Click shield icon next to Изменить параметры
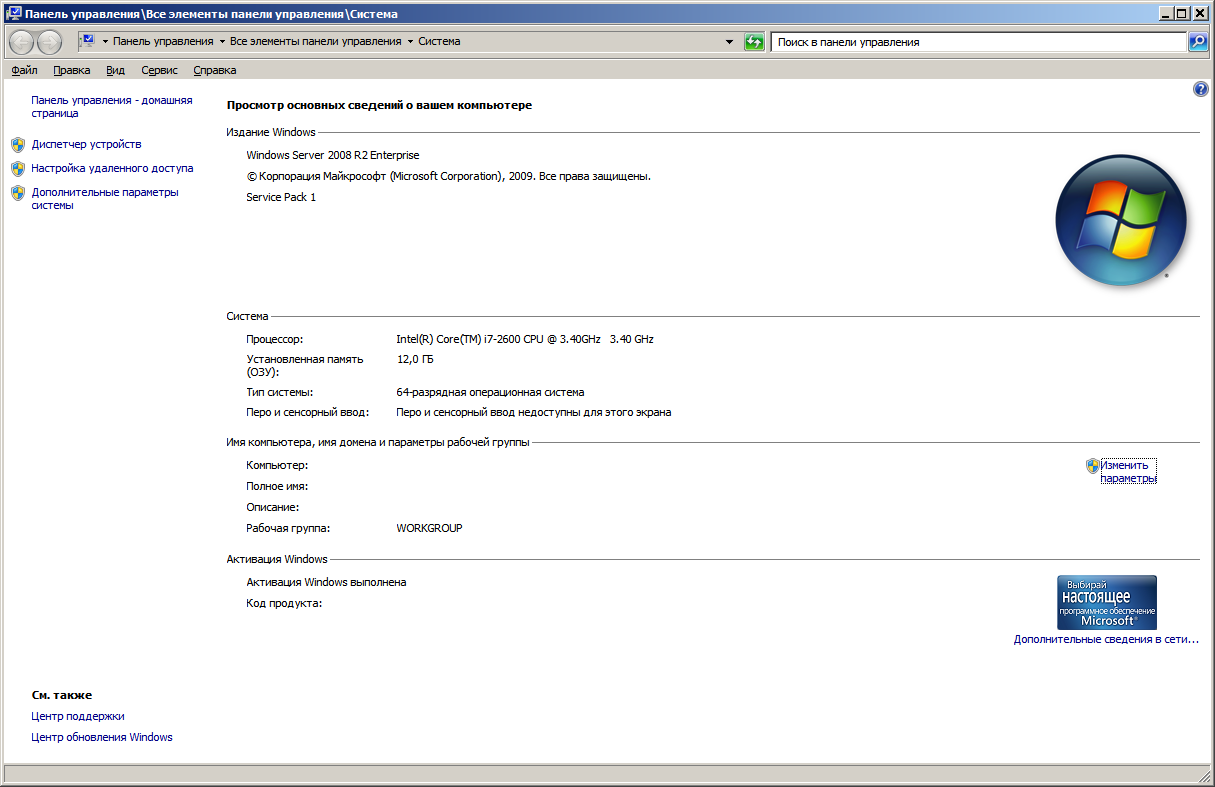This screenshot has width=1215, height=787. [1093, 465]
